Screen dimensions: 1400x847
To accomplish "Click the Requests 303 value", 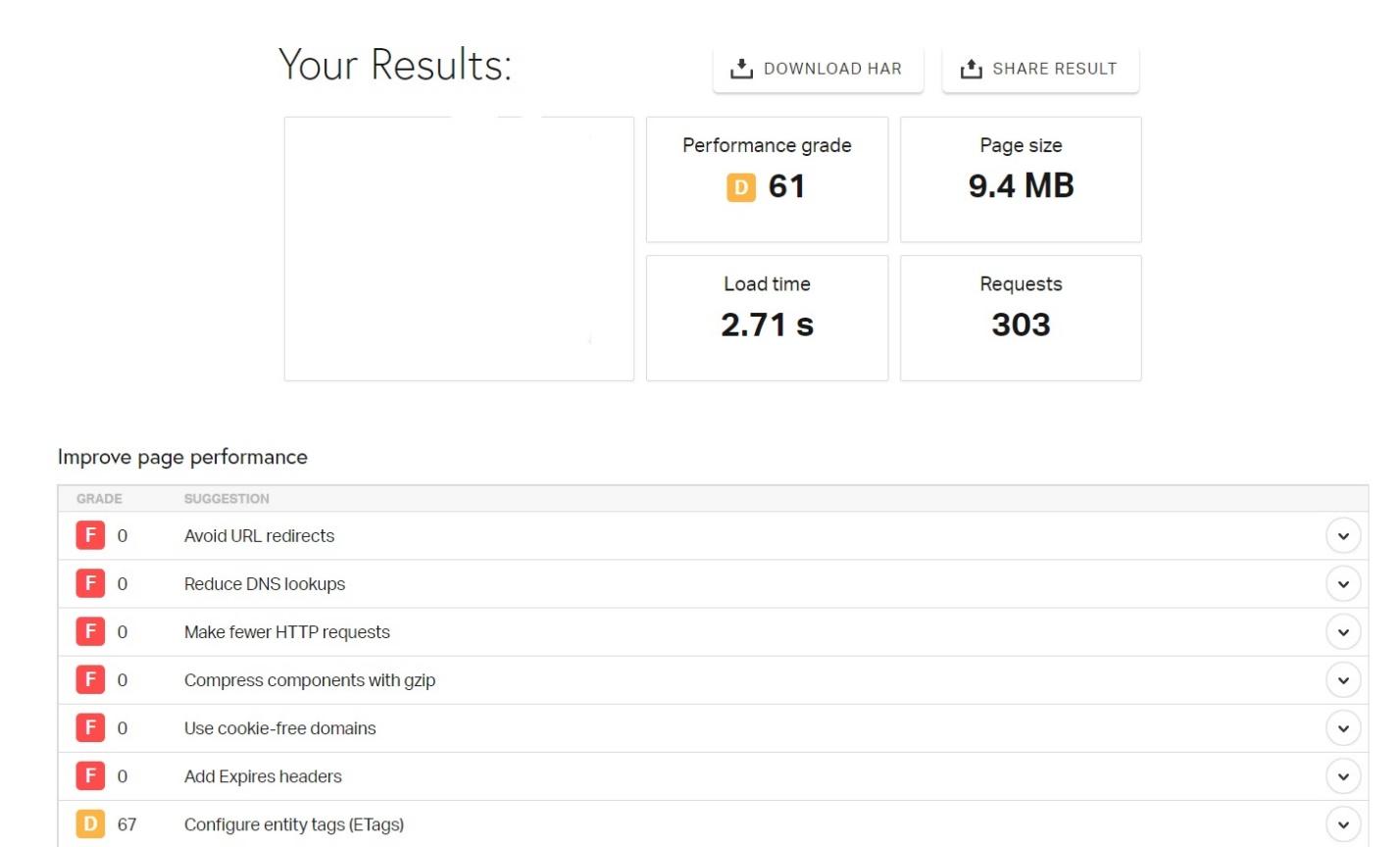I will coord(1021,324).
